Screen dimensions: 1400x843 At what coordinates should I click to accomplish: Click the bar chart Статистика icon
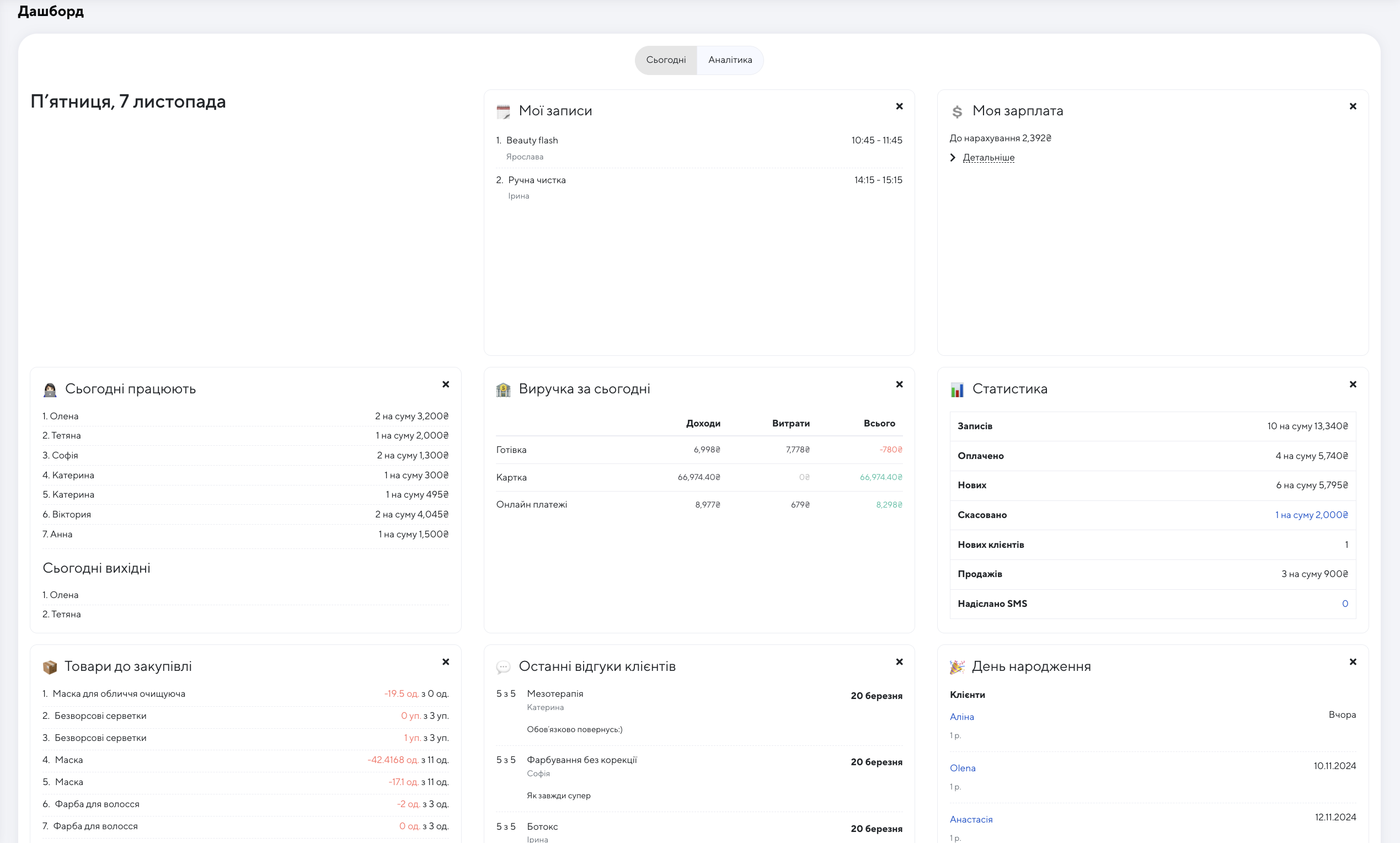(957, 390)
